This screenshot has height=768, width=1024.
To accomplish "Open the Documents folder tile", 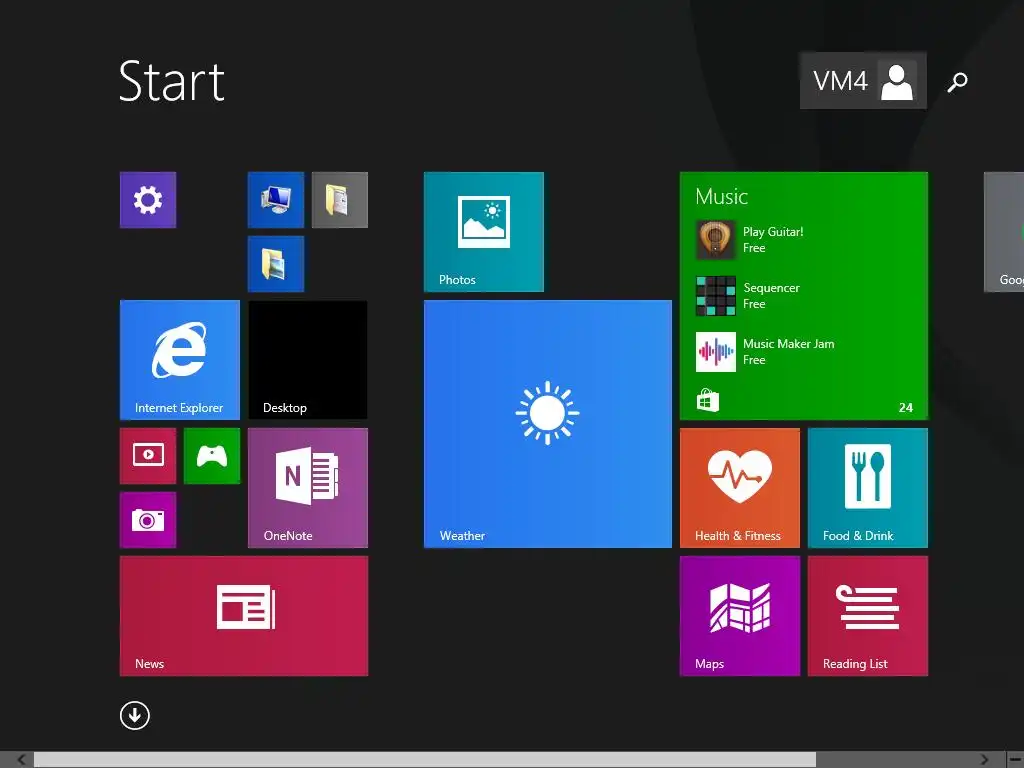I will coord(340,200).
